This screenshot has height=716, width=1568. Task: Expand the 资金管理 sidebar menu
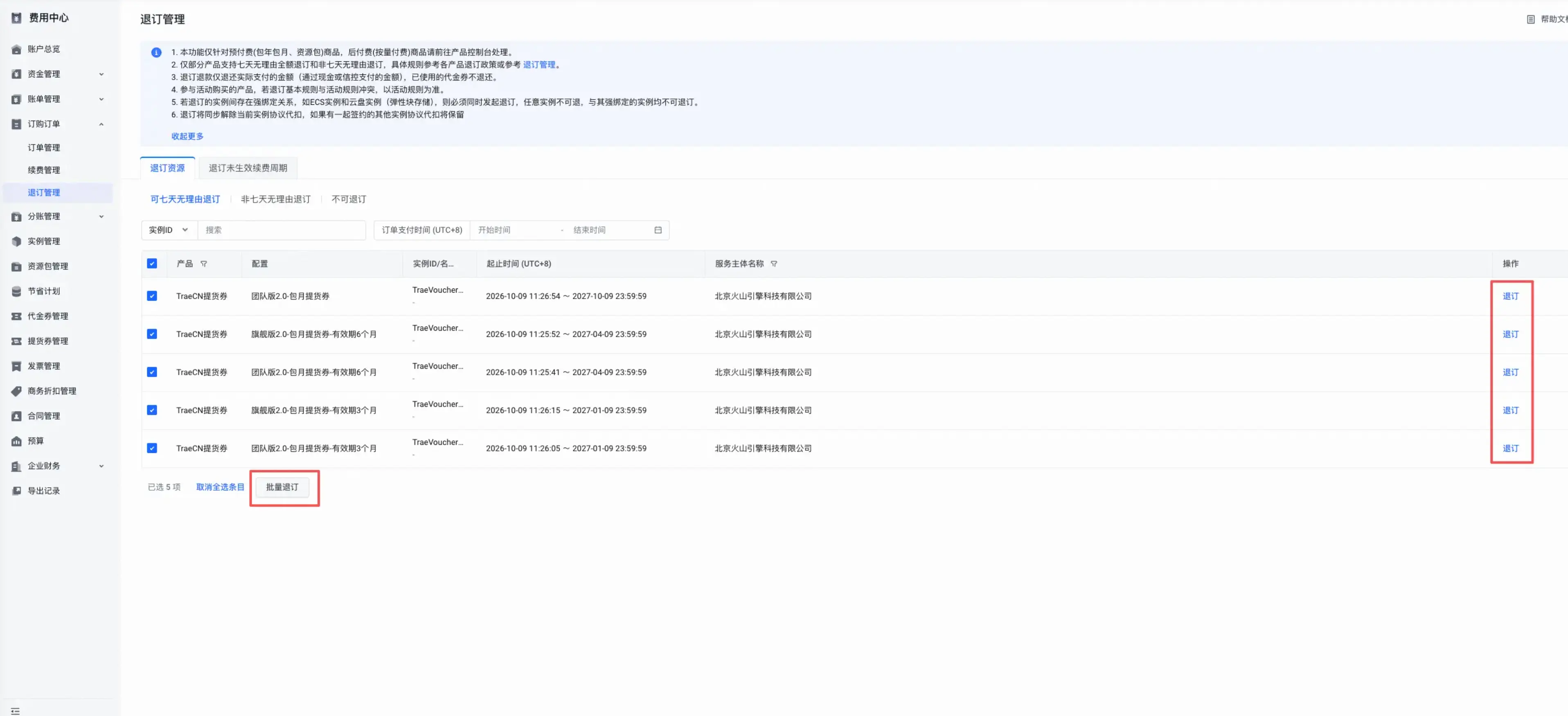pos(101,74)
